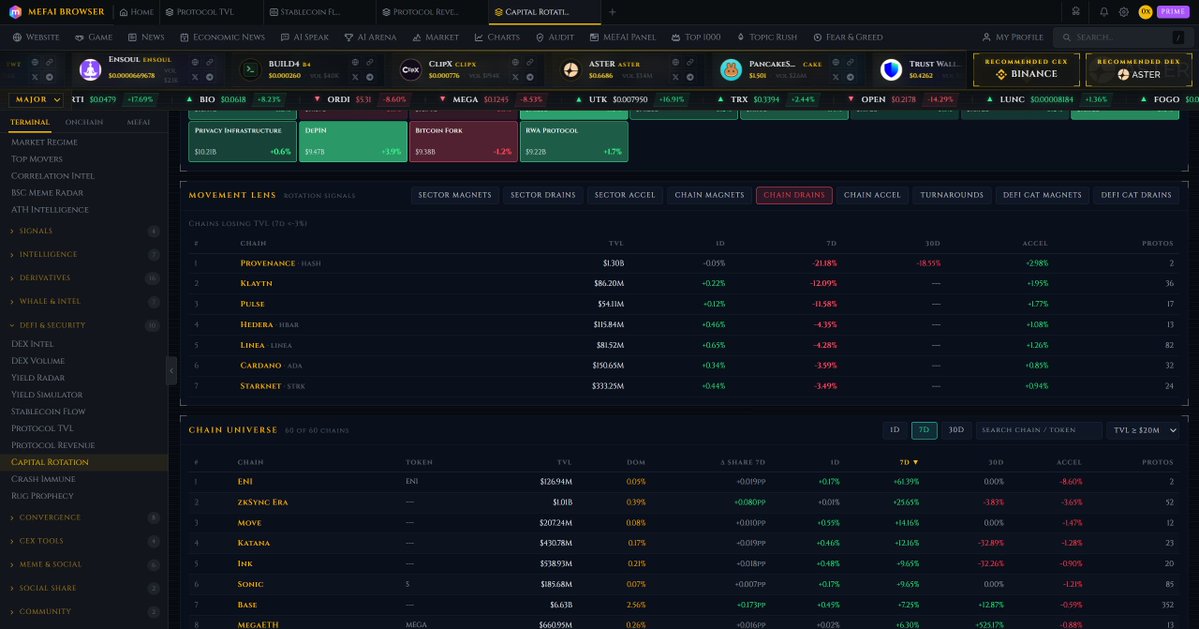Open Ensoul's website globe icon
The image size is (1199, 629).
(x=194, y=63)
